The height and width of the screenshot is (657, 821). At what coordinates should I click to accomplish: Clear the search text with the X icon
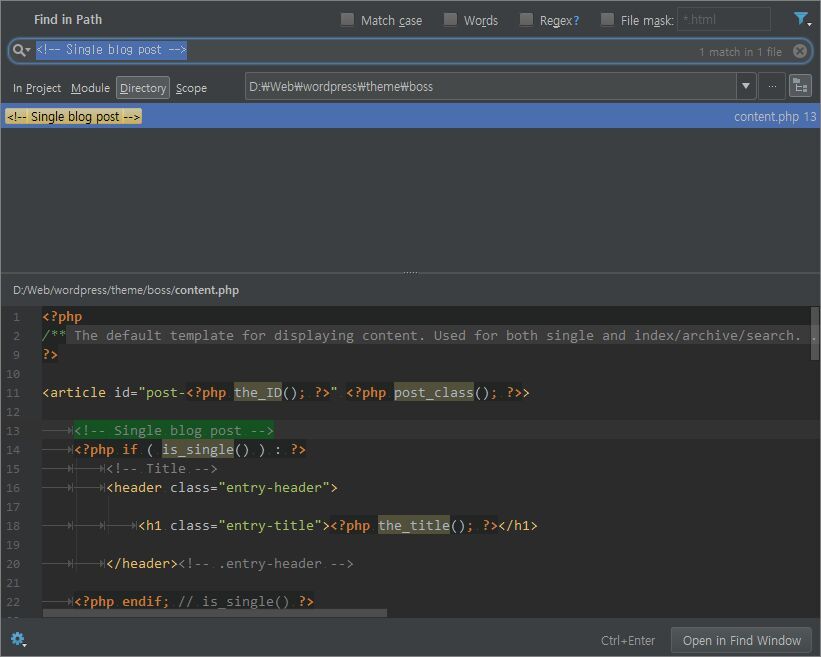(800, 51)
